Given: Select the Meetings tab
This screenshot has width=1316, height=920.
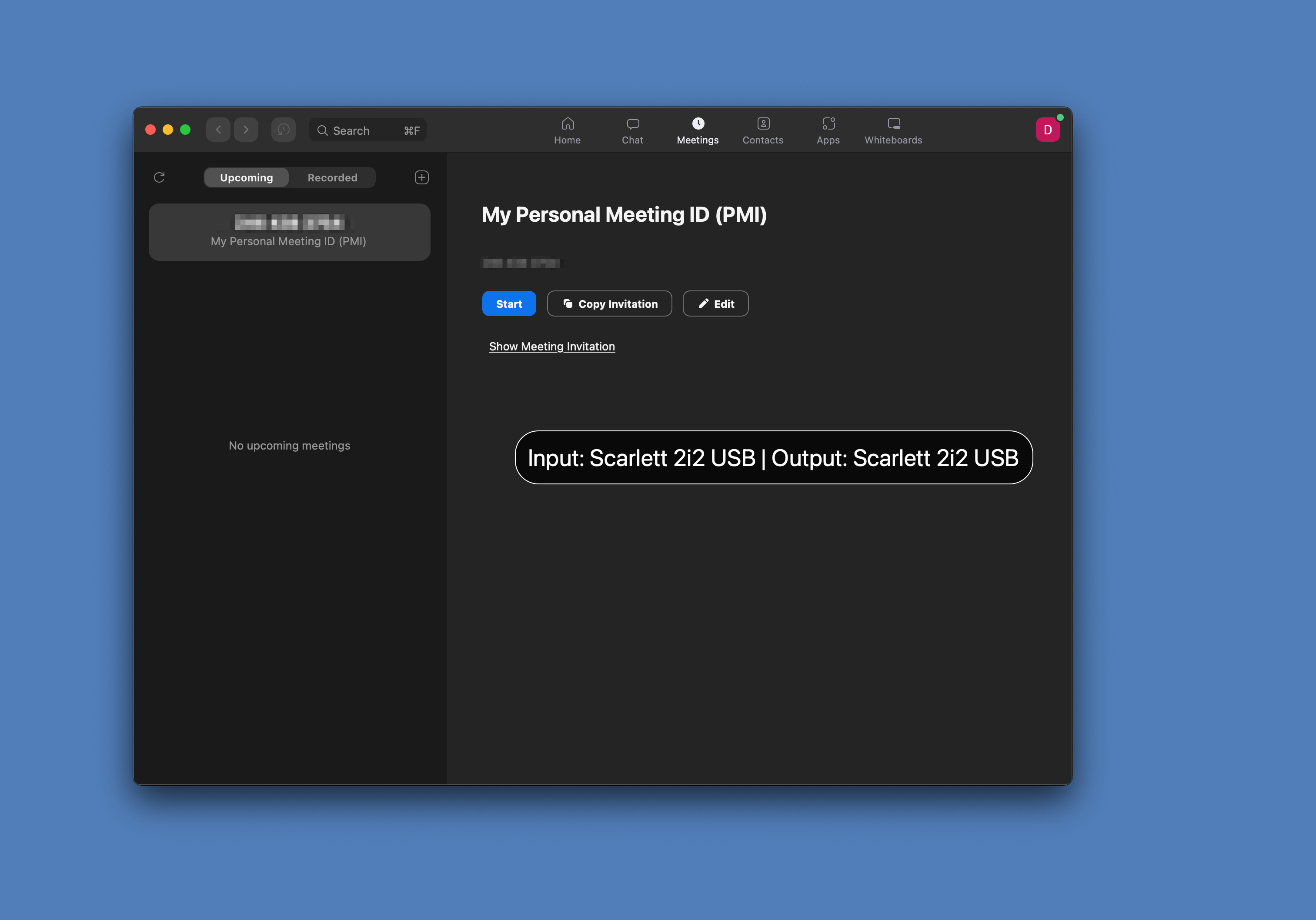Looking at the screenshot, I should [x=698, y=130].
